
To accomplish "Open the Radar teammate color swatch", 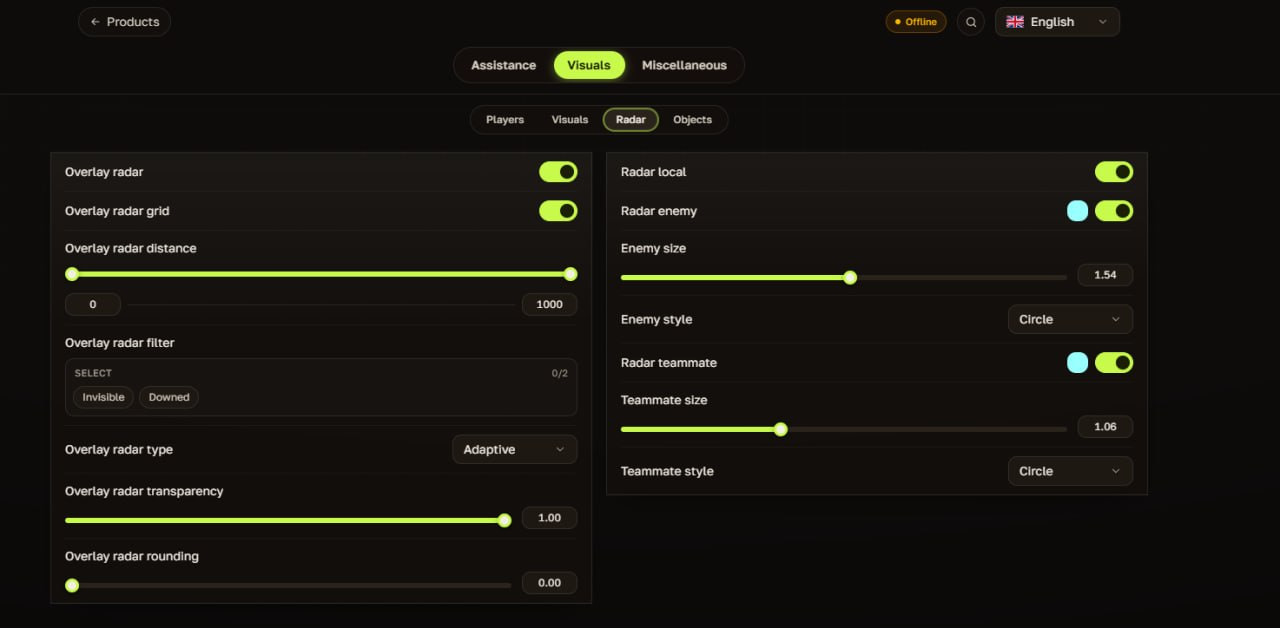I will [1077, 362].
